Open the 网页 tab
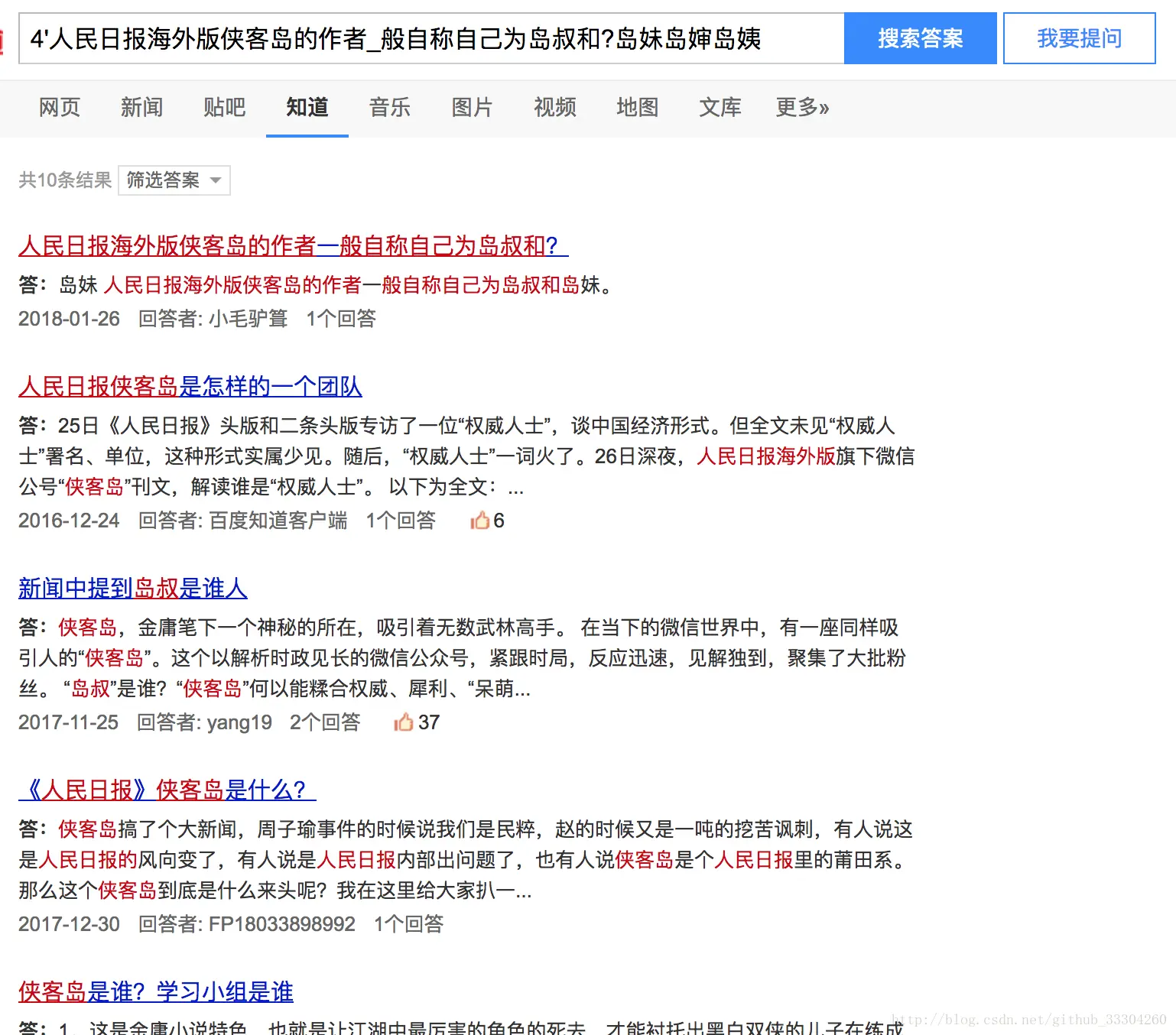The height and width of the screenshot is (1035, 1176). pos(60,107)
